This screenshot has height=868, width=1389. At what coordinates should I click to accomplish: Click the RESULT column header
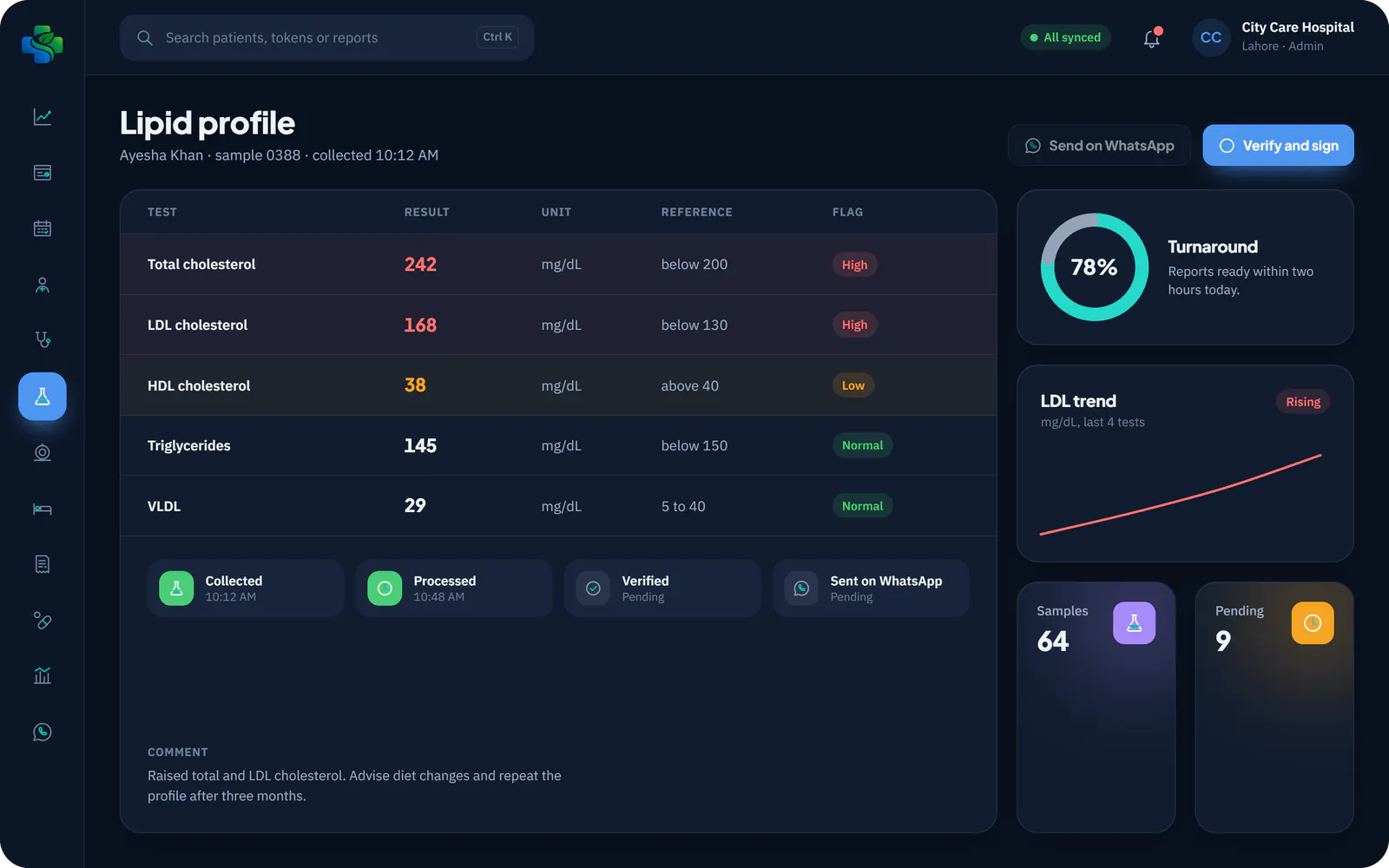(x=427, y=212)
